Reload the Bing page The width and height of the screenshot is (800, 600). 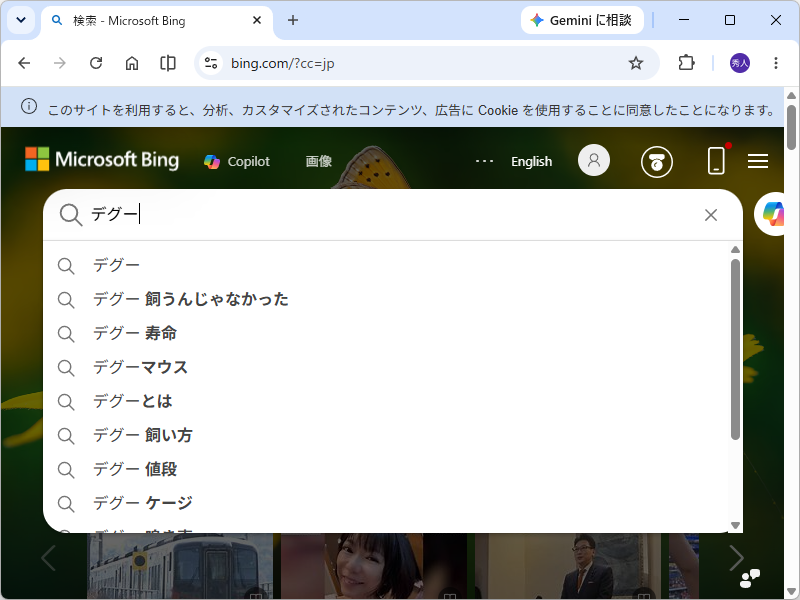coord(96,63)
